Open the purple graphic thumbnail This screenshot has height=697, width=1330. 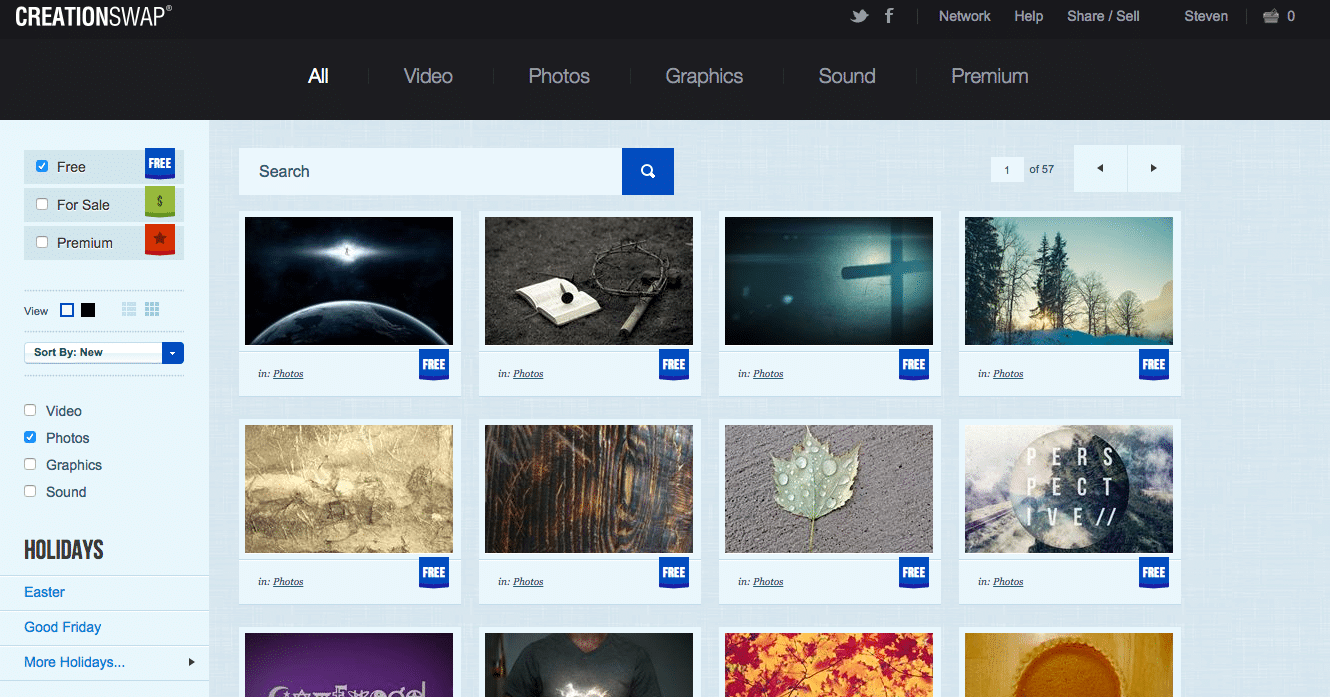tap(349, 665)
